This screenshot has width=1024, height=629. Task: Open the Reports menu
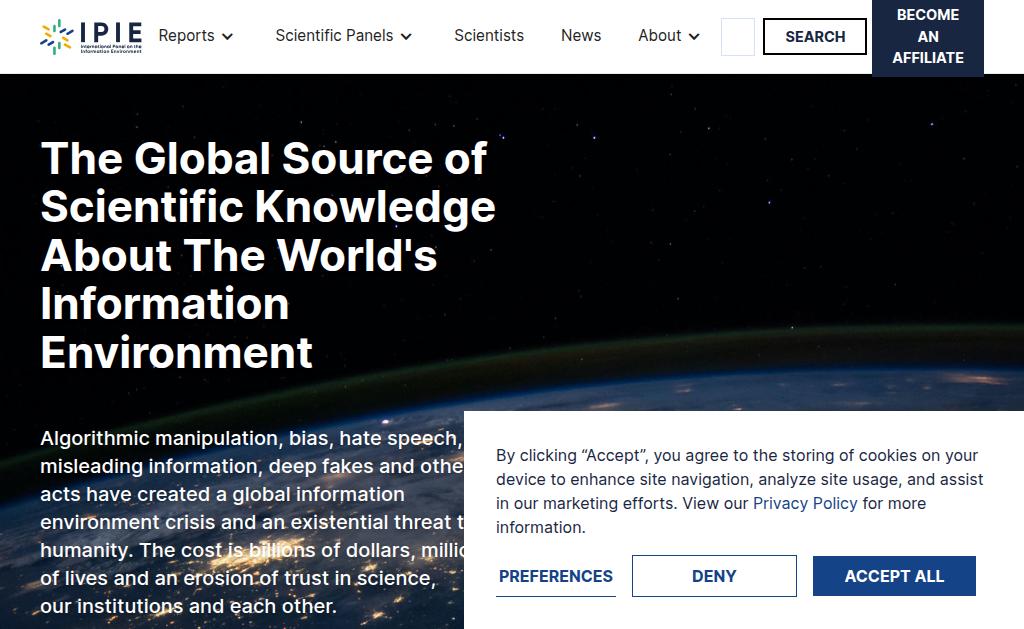[x=186, y=36]
